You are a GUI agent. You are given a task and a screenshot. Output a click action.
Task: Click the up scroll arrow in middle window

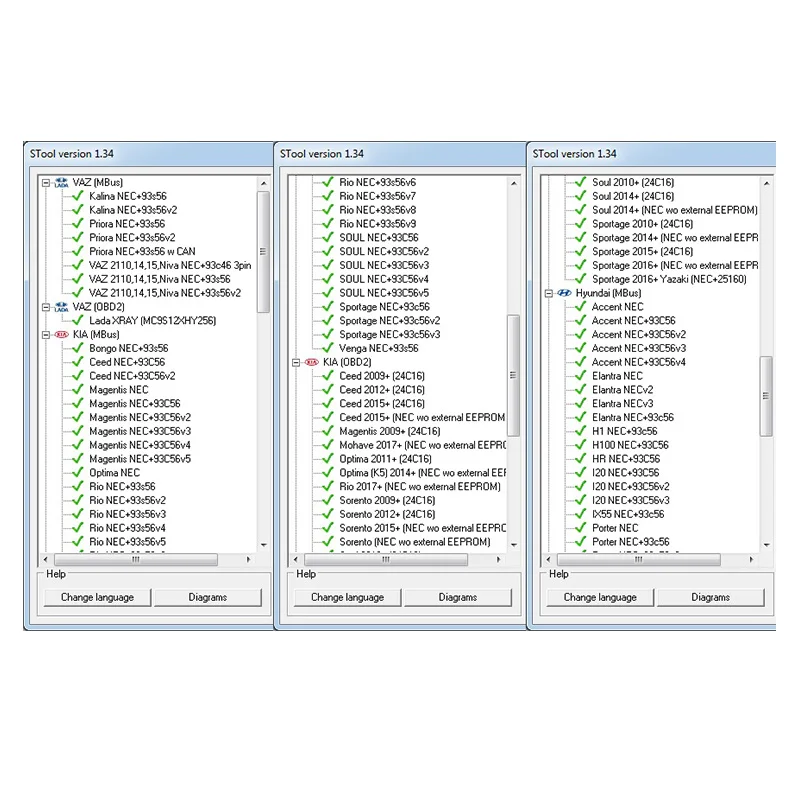[514, 183]
